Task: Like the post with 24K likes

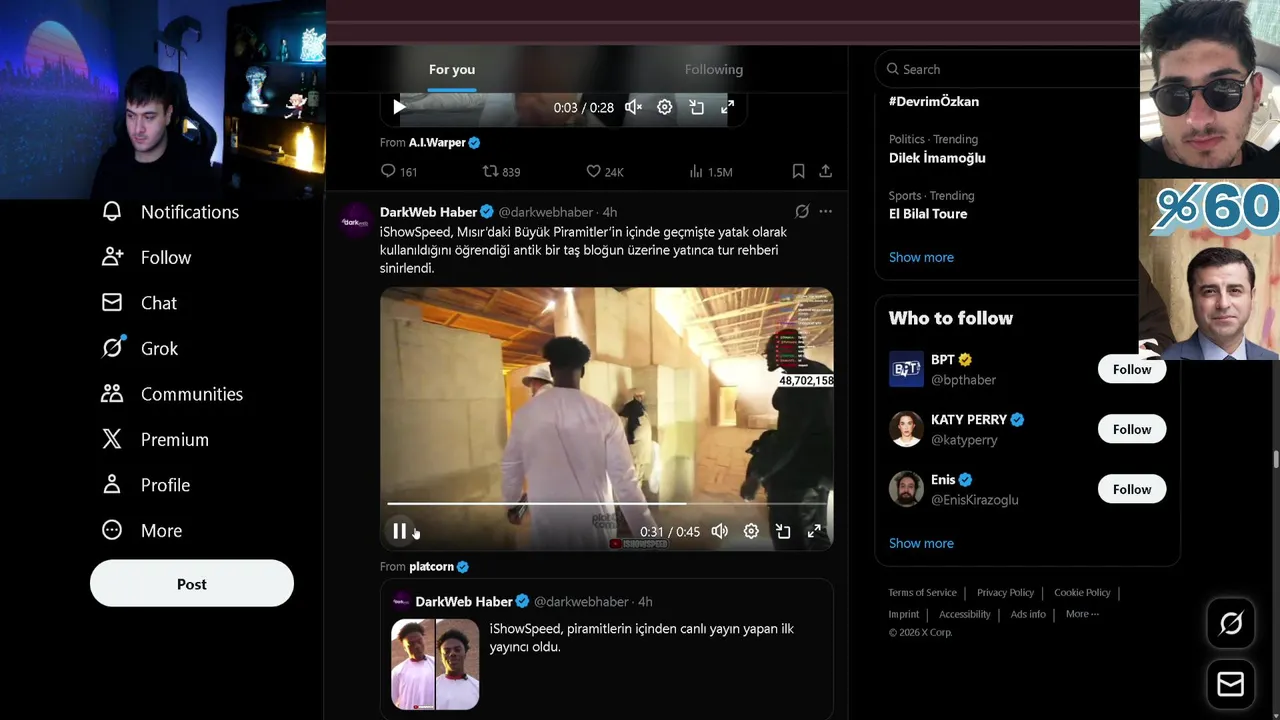Action: 604,172
